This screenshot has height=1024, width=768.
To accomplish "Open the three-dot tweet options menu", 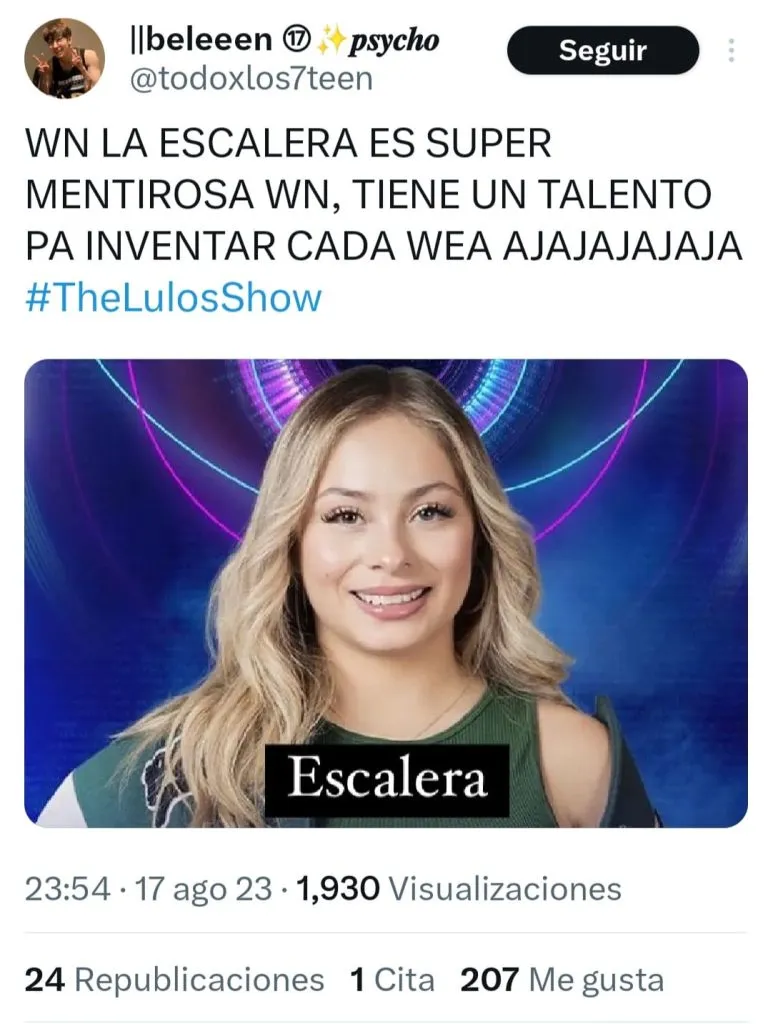I will [731, 50].
